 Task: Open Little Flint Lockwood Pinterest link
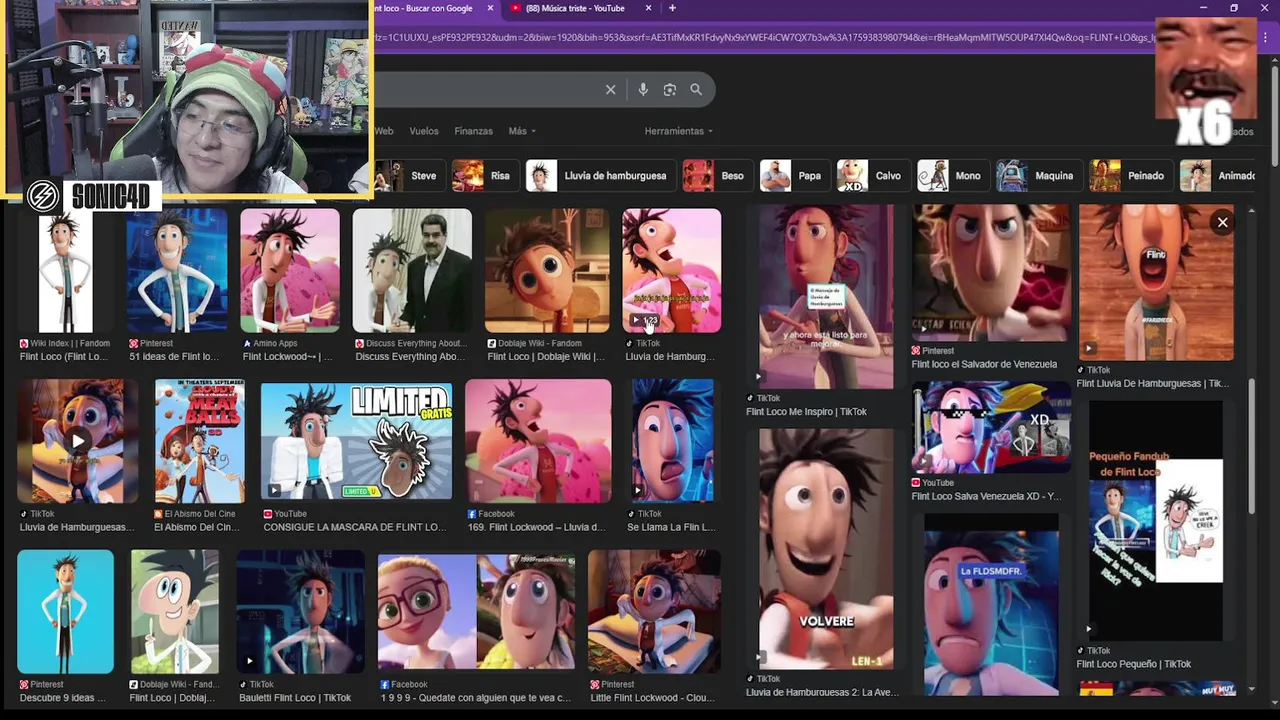point(653,698)
